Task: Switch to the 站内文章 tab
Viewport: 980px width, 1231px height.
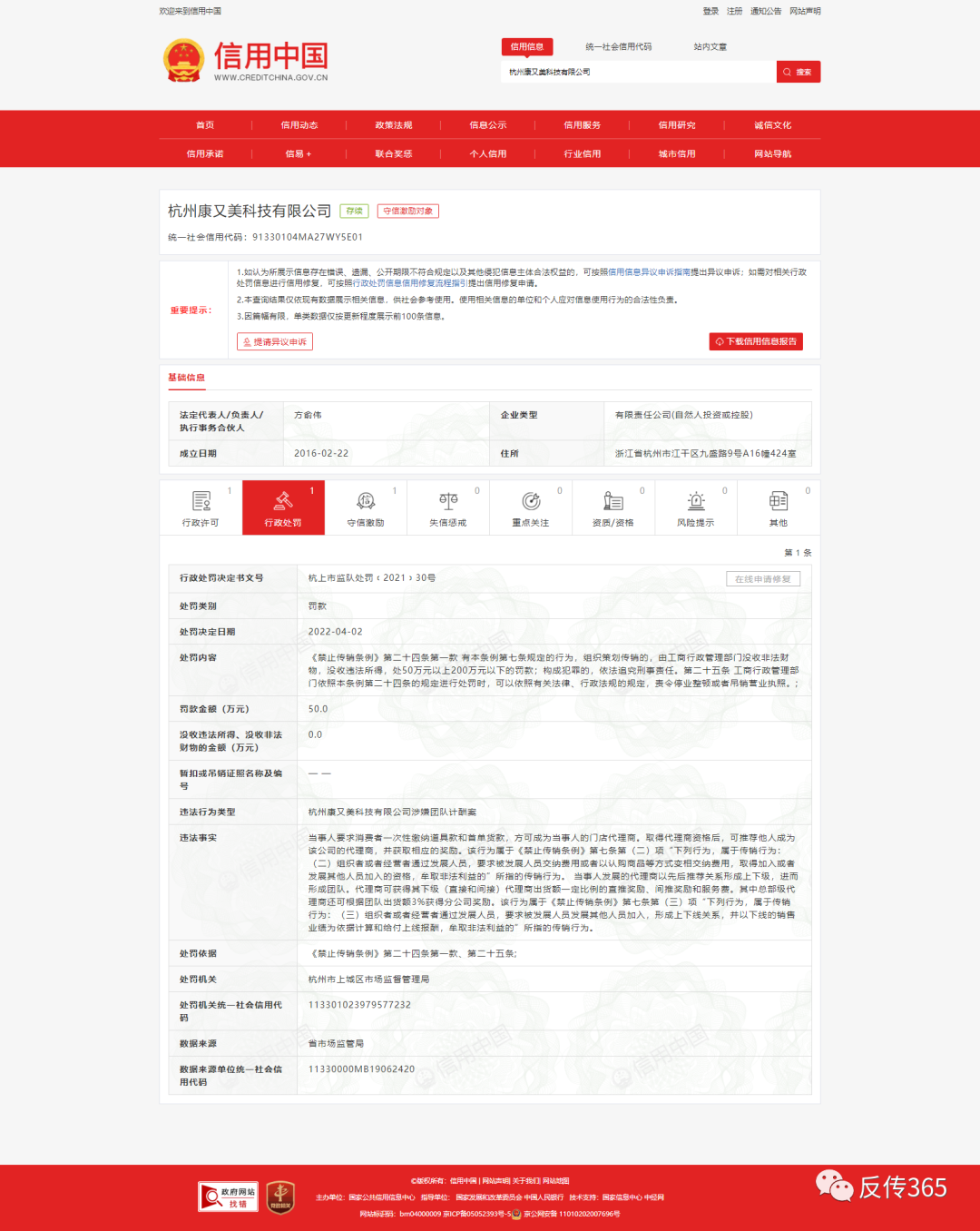Action: click(x=710, y=46)
